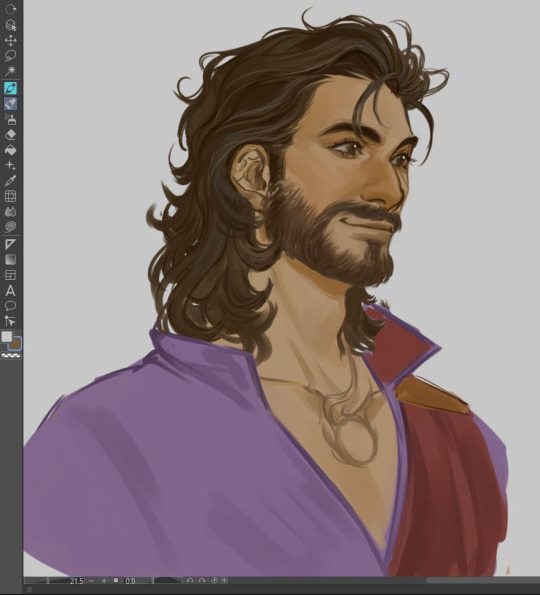Click the zoom in plus button
540x595 pixels.
point(104,581)
